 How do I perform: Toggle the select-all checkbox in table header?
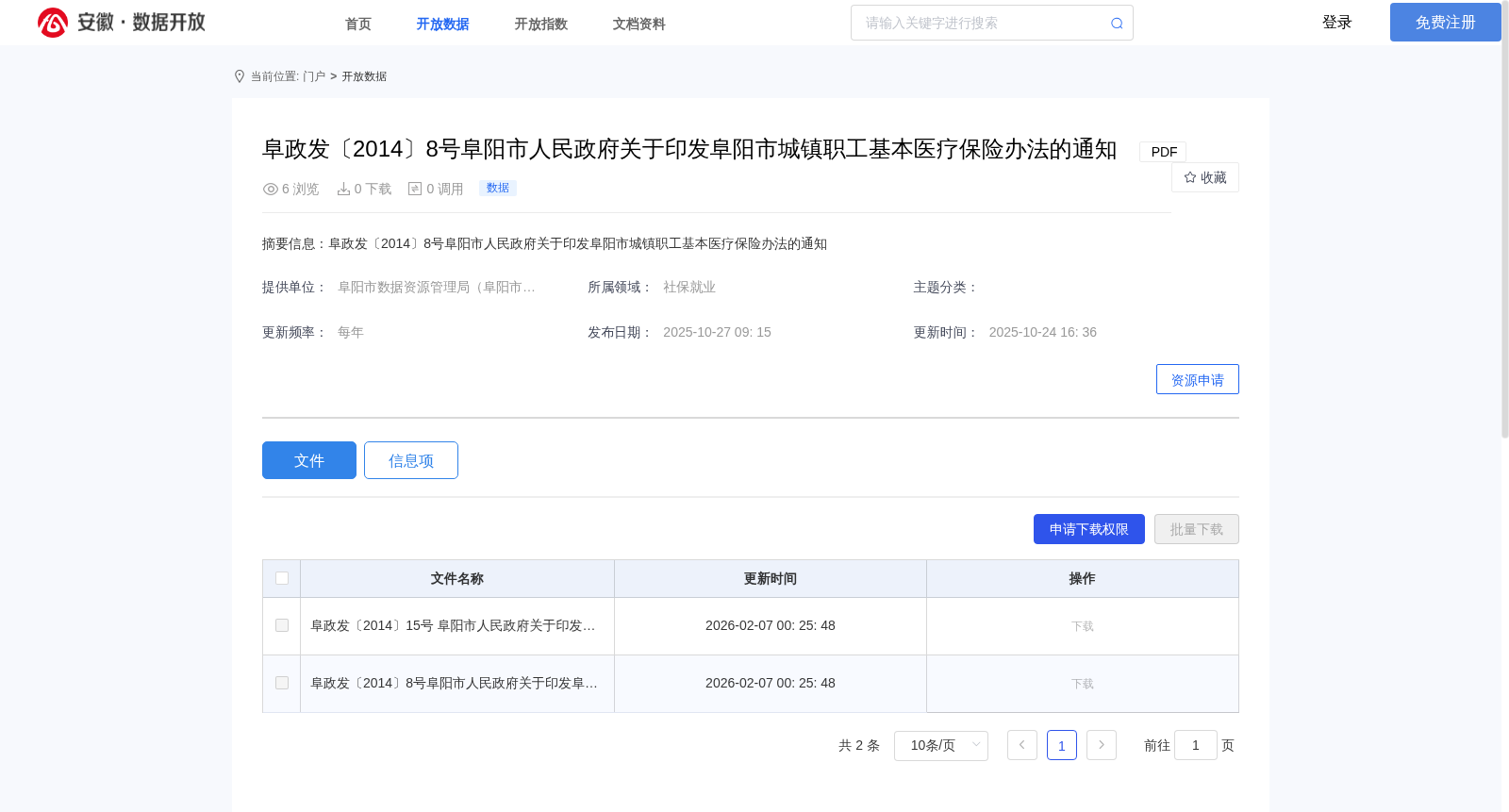pyautogui.click(x=282, y=578)
